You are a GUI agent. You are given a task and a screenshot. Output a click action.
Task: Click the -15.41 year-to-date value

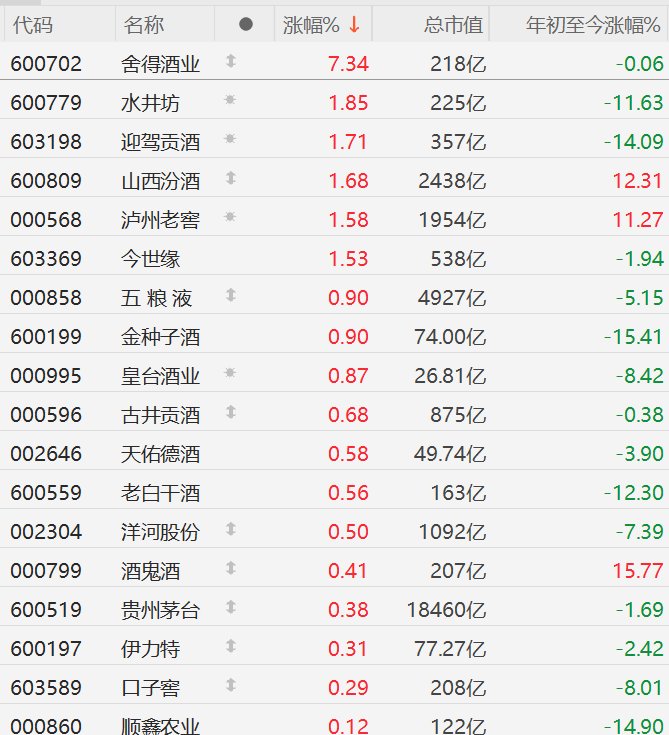(633, 337)
